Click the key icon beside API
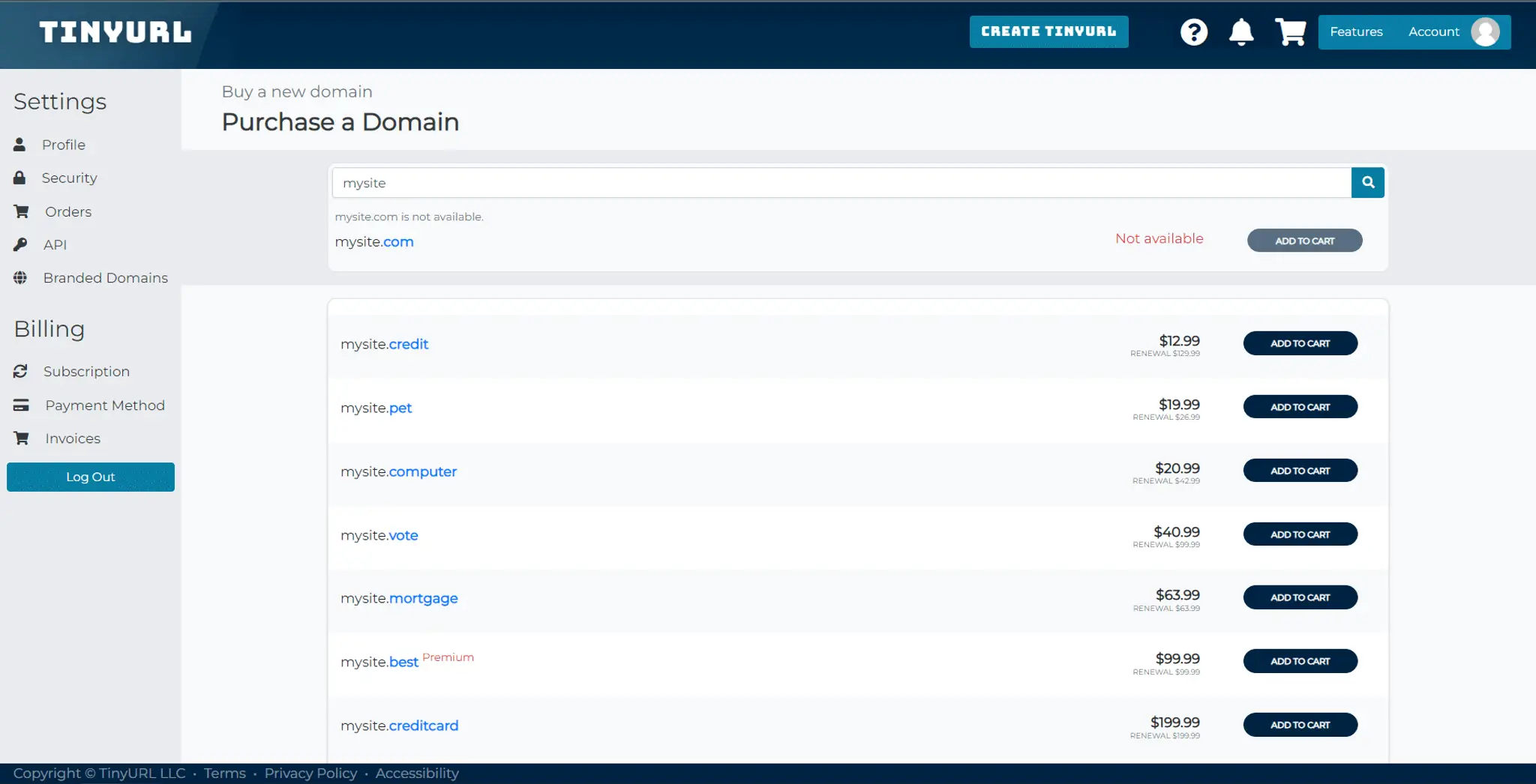 tap(20, 244)
